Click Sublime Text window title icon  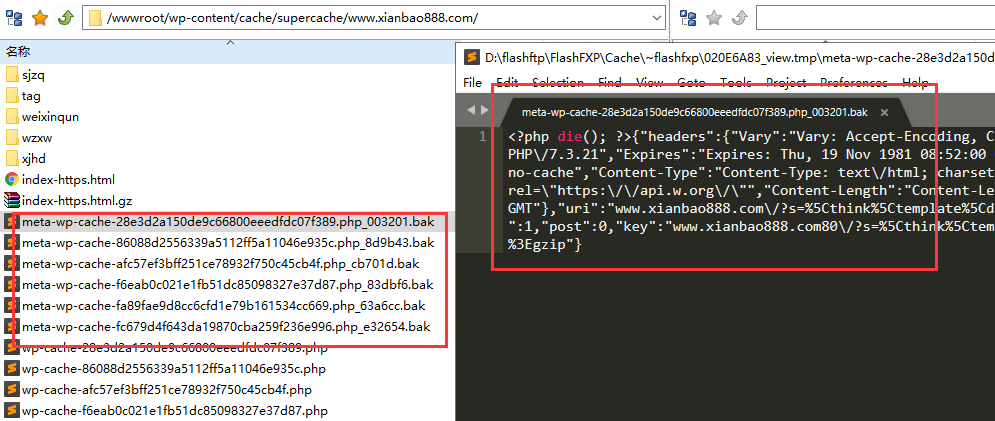471,58
